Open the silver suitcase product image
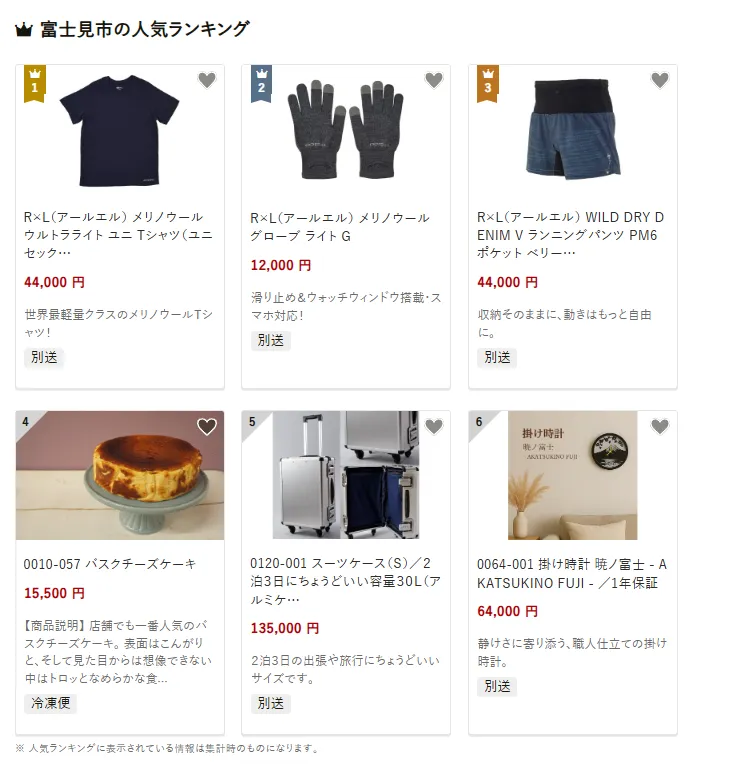The height and width of the screenshot is (782, 740). coord(346,475)
